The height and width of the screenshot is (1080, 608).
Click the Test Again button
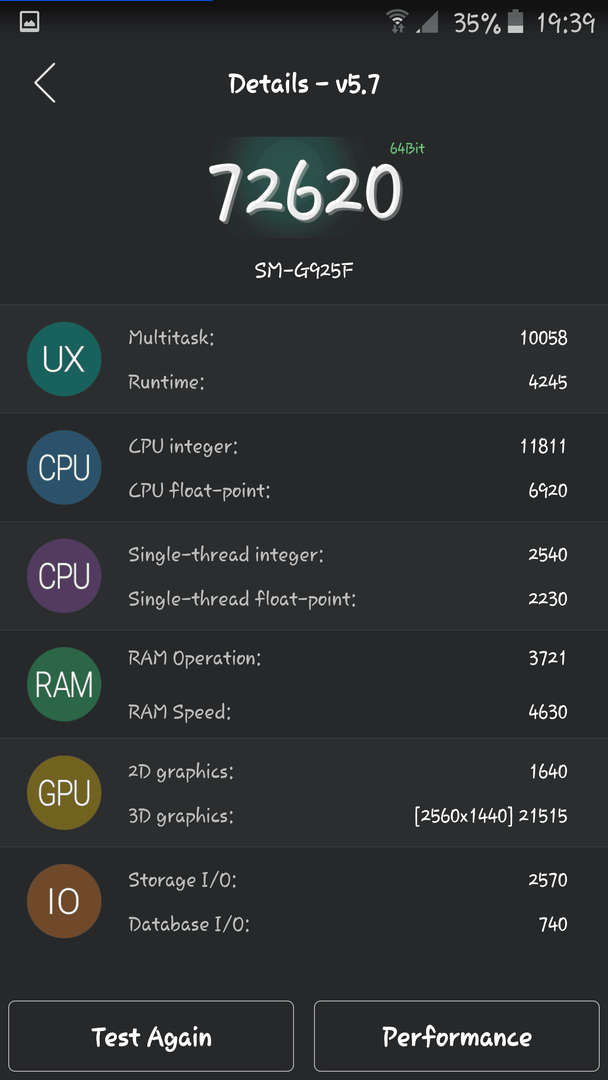(x=151, y=1037)
